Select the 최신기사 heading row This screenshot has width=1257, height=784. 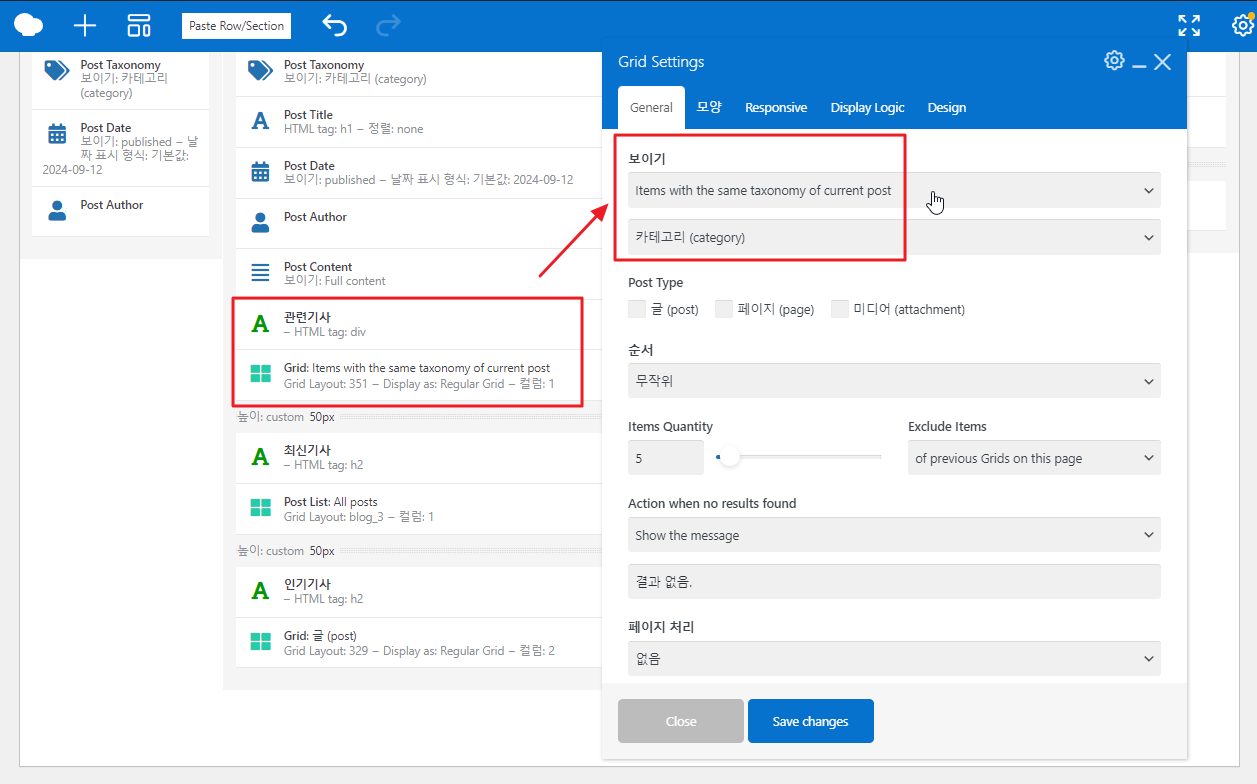pyautogui.click(x=418, y=456)
